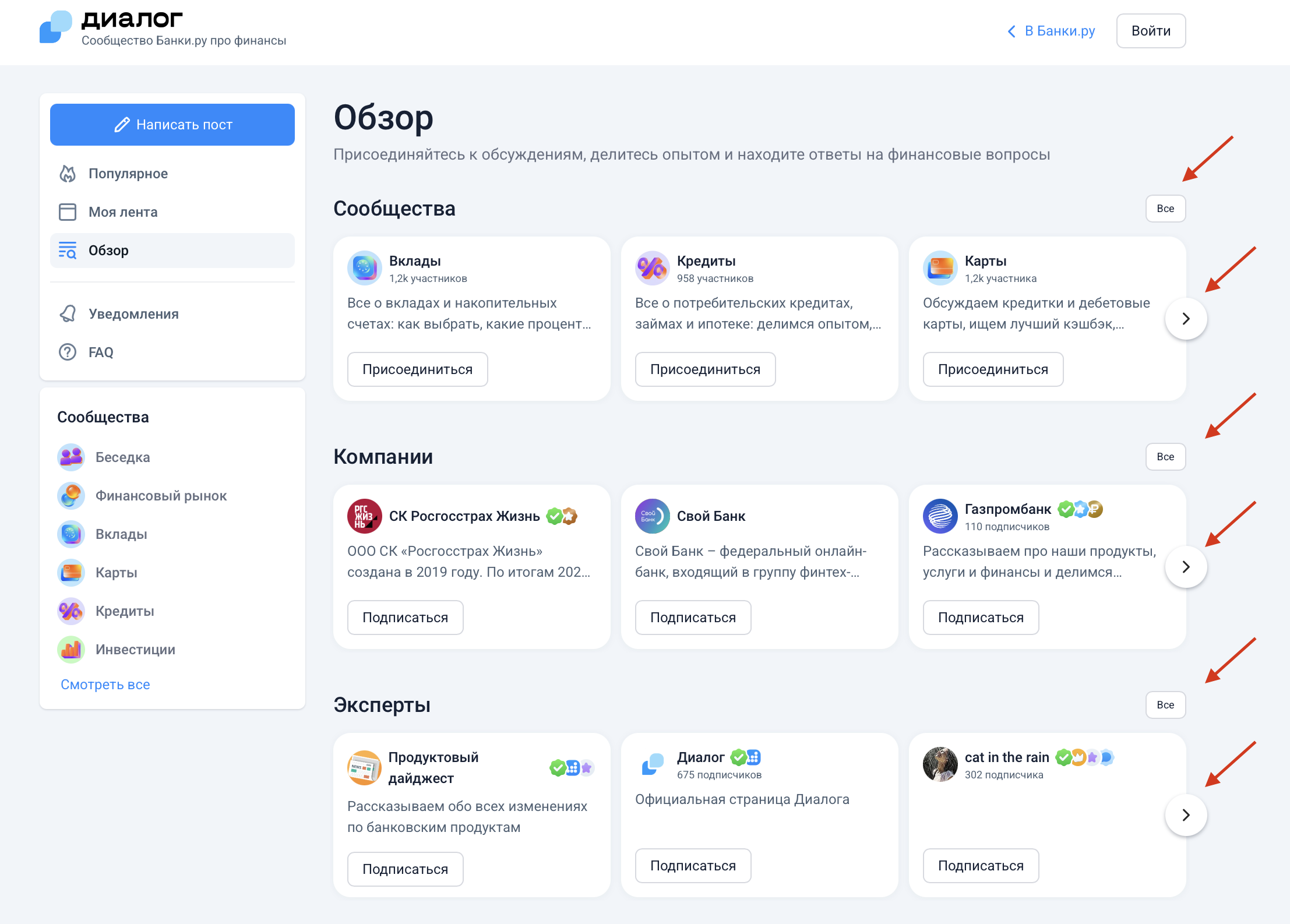Click the Диалог logo icon

[x=56, y=27]
